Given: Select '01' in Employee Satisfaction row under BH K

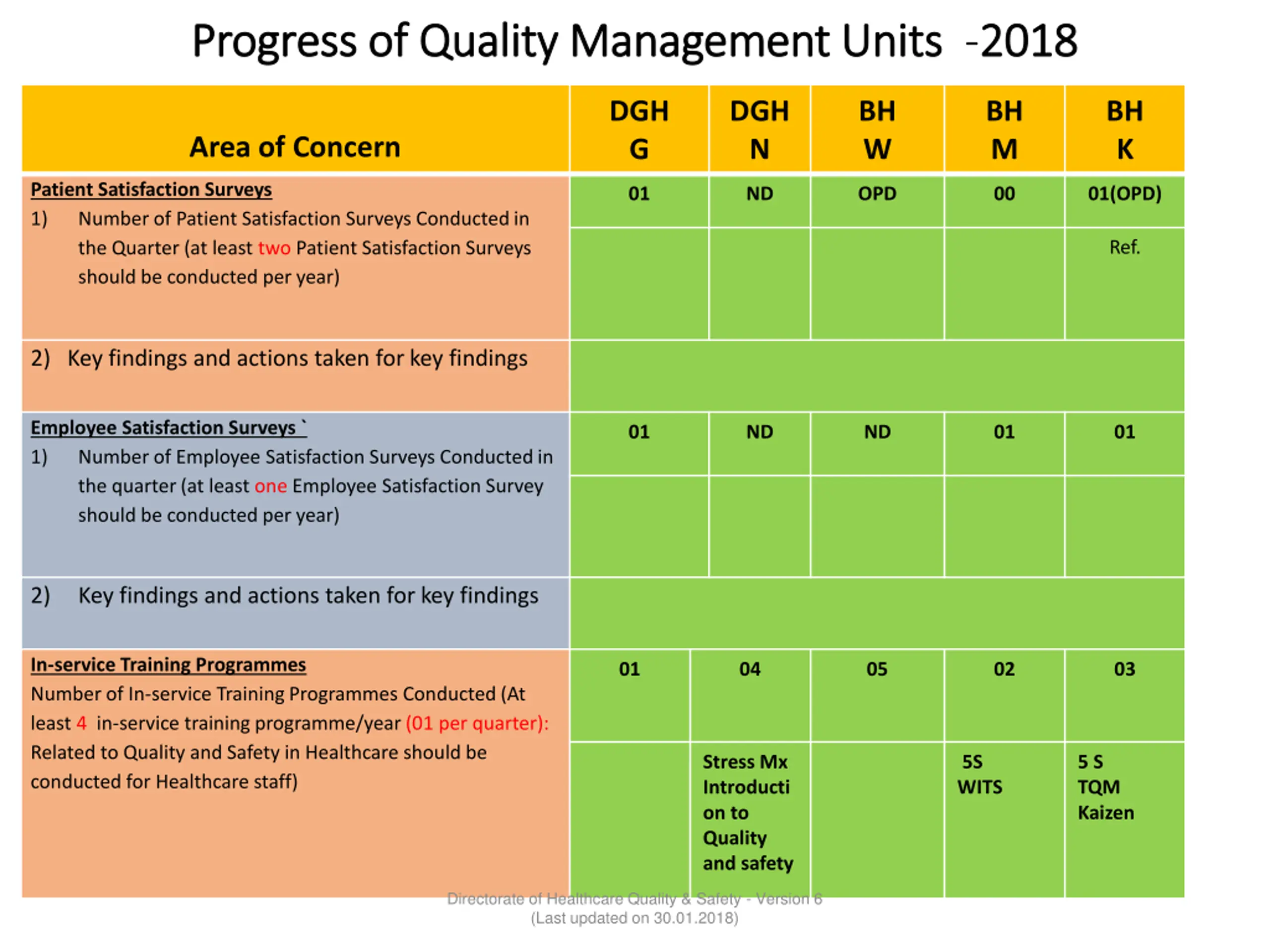Looking at the screenshot, I should [1125, 431].
